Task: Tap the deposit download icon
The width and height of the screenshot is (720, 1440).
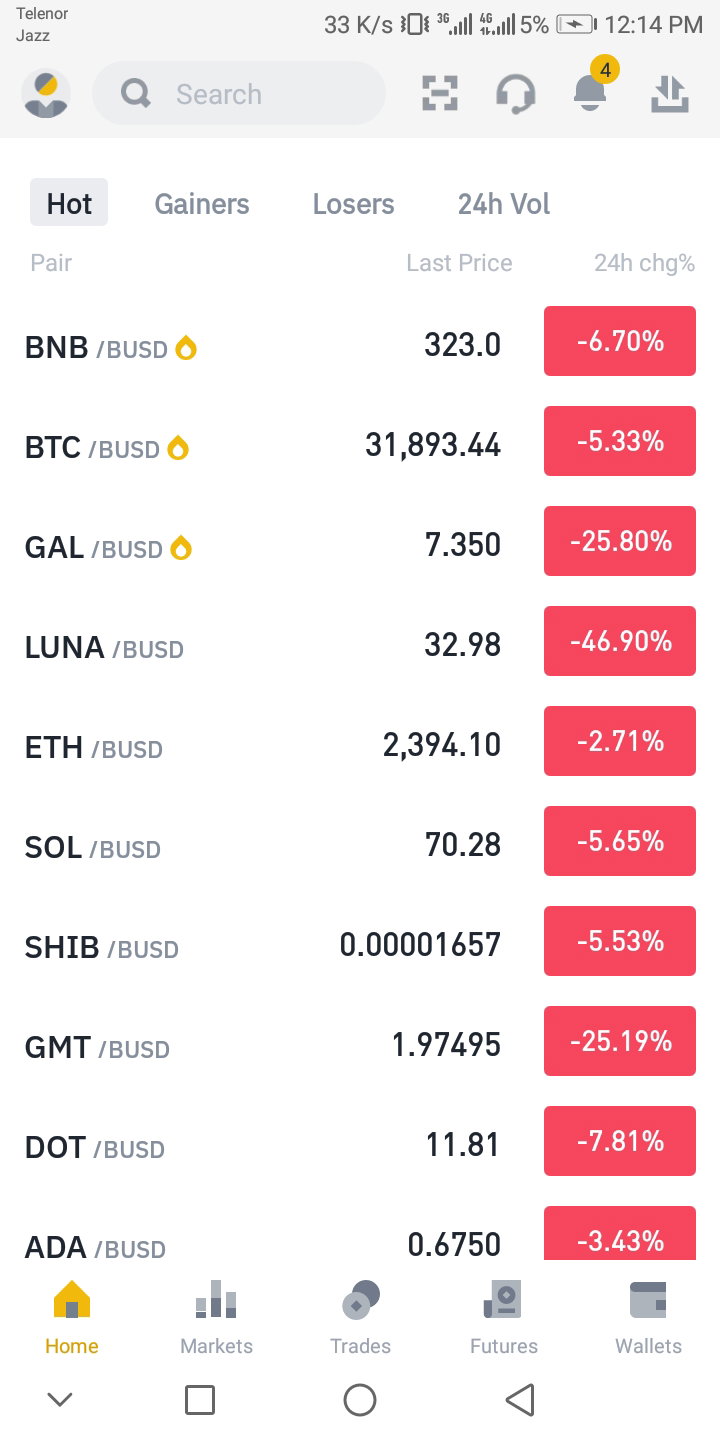Action: 670,94
